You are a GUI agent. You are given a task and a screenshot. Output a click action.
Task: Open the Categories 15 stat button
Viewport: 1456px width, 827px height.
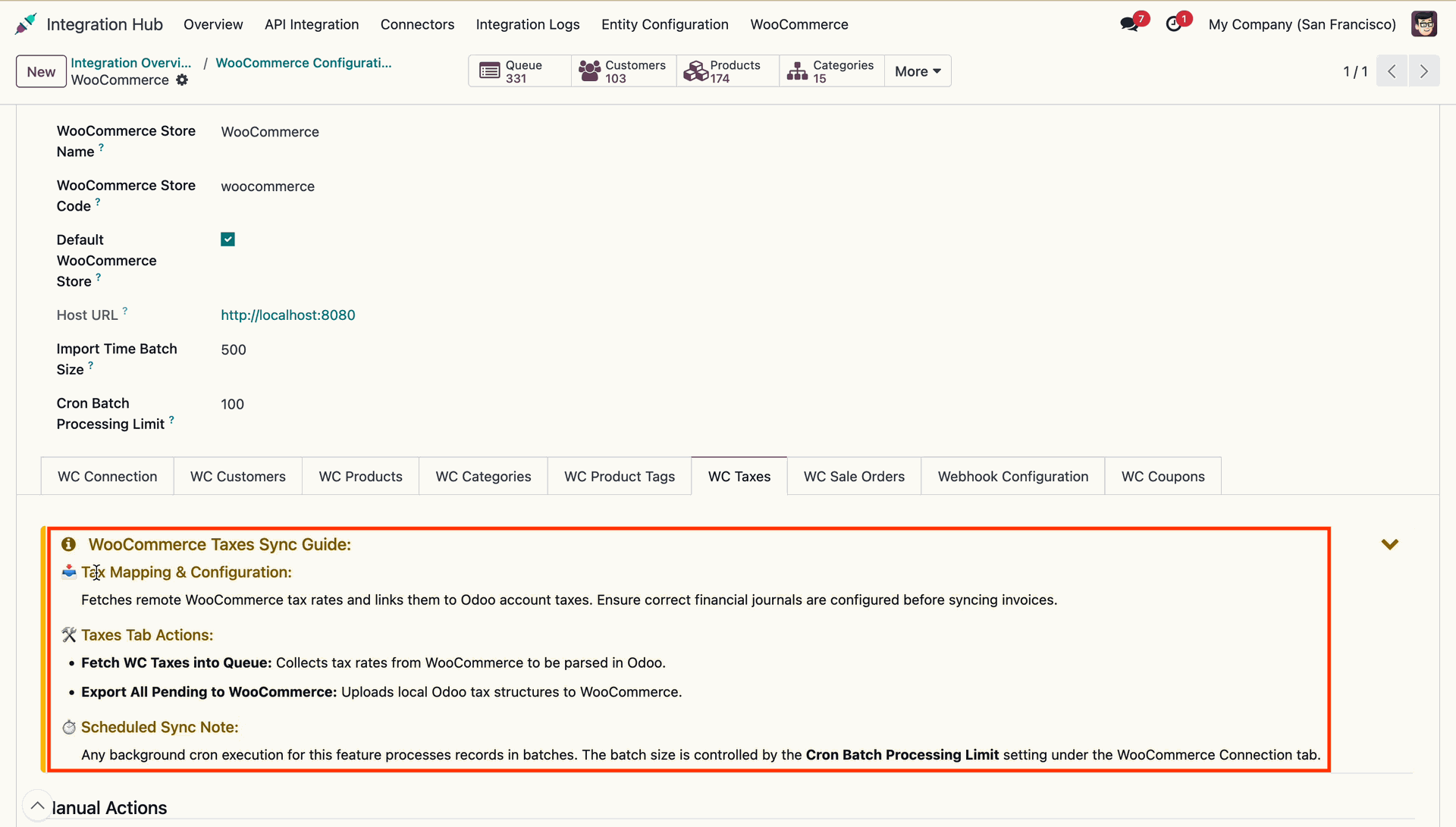832,71
